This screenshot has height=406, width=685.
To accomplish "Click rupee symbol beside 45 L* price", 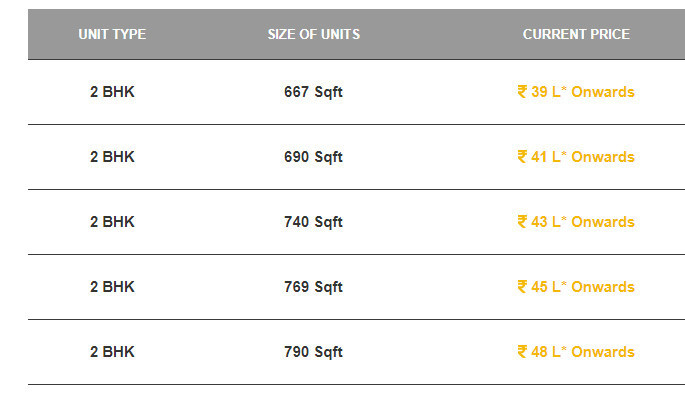I will (522, 287).
